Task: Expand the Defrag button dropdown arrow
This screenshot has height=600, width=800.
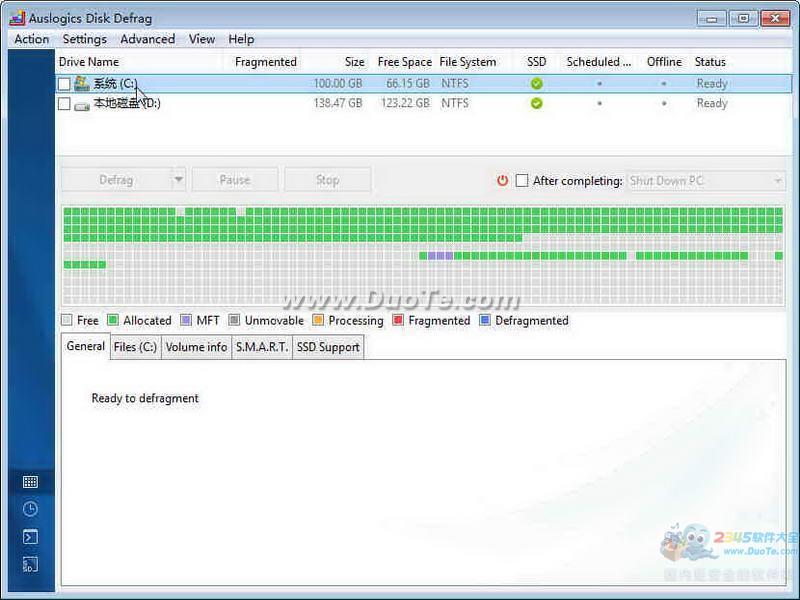Action: [179, 180]
